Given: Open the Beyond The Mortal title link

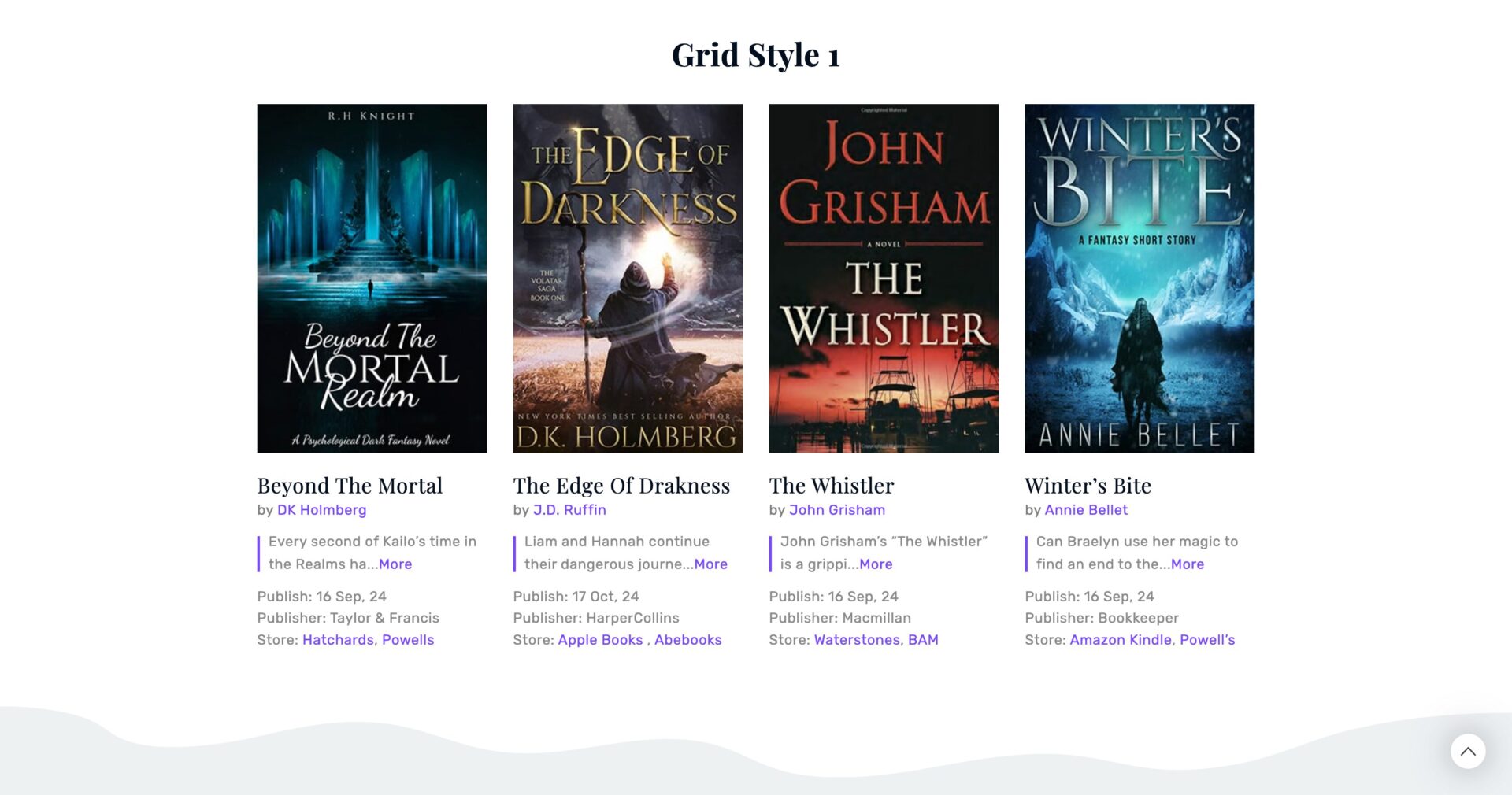Looking at the screenshot, I should pos(350,486).
